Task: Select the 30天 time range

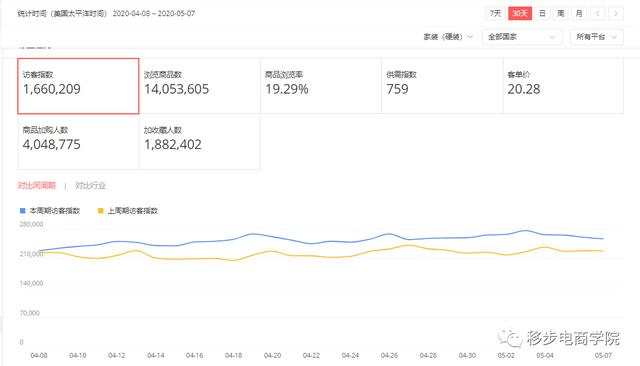Action: point(520,13)
